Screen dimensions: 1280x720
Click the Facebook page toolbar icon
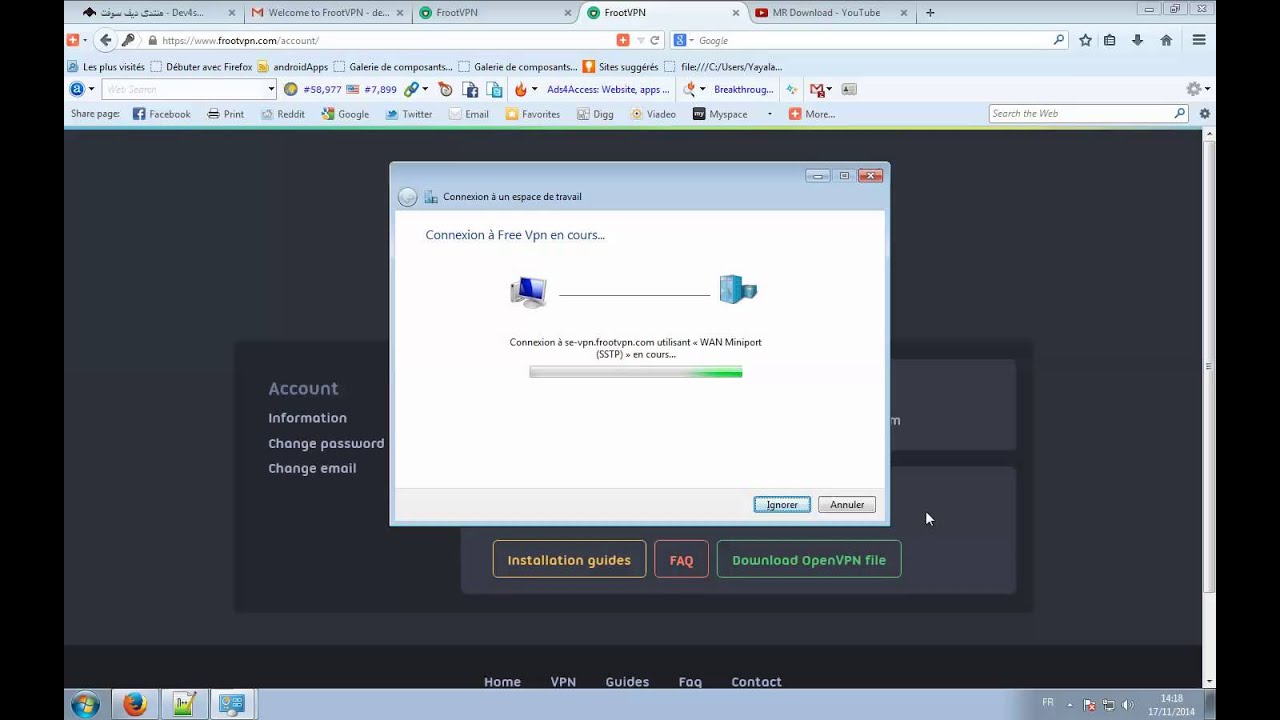point(470,89)
